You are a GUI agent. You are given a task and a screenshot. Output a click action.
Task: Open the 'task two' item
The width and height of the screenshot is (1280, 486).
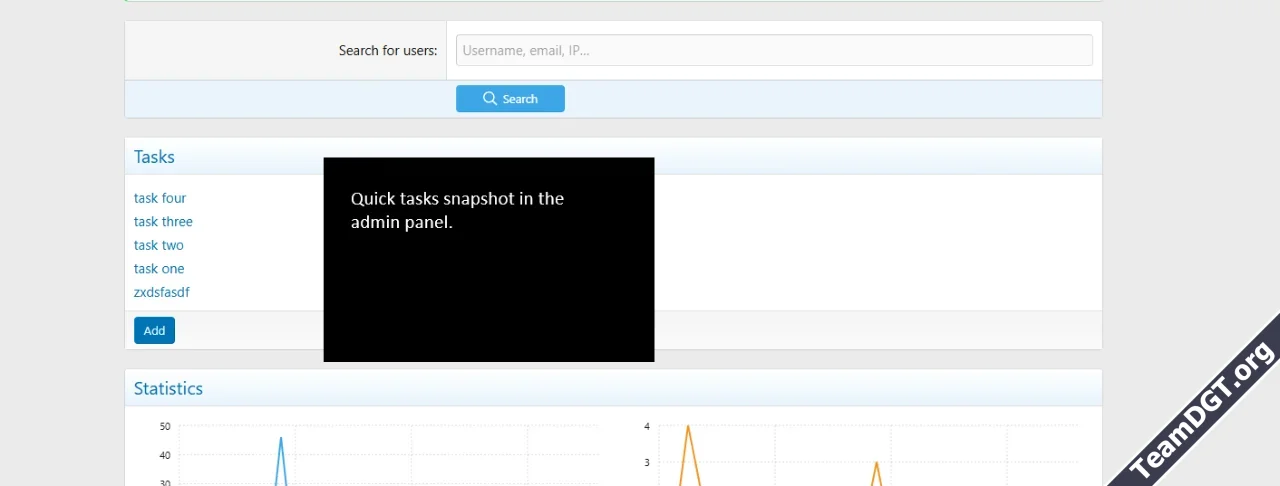(x=159, y=245)
